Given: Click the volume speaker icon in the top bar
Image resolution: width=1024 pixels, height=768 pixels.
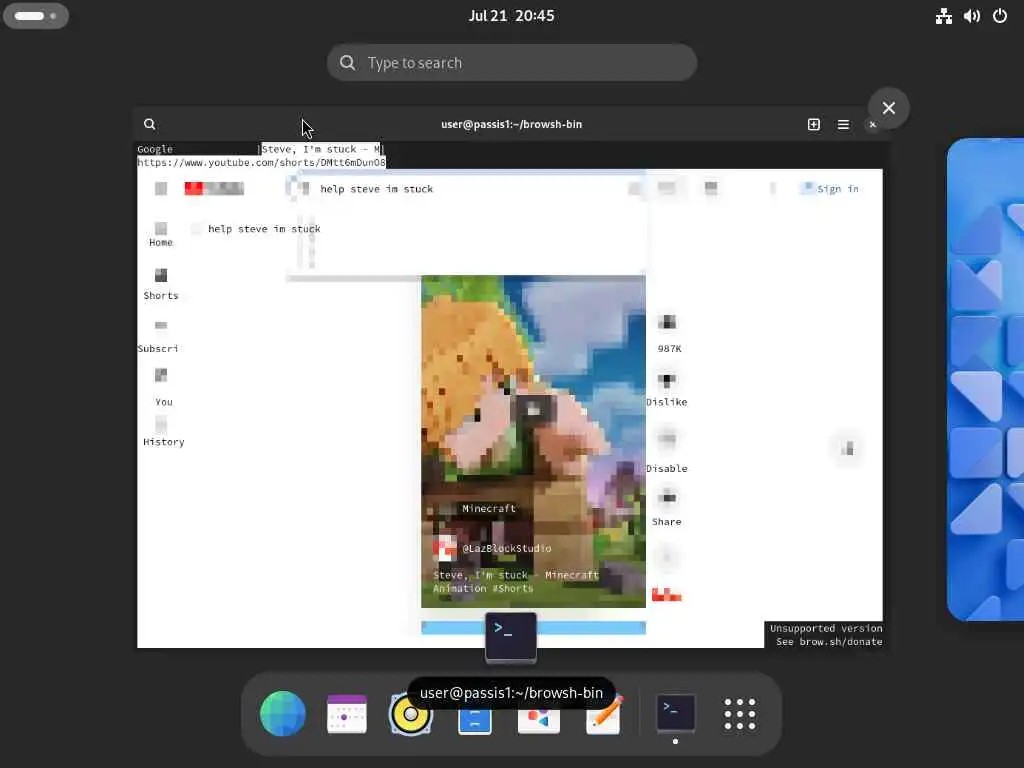Looking at the screenshot, I should pyautogui.click(x=971, y=16).
